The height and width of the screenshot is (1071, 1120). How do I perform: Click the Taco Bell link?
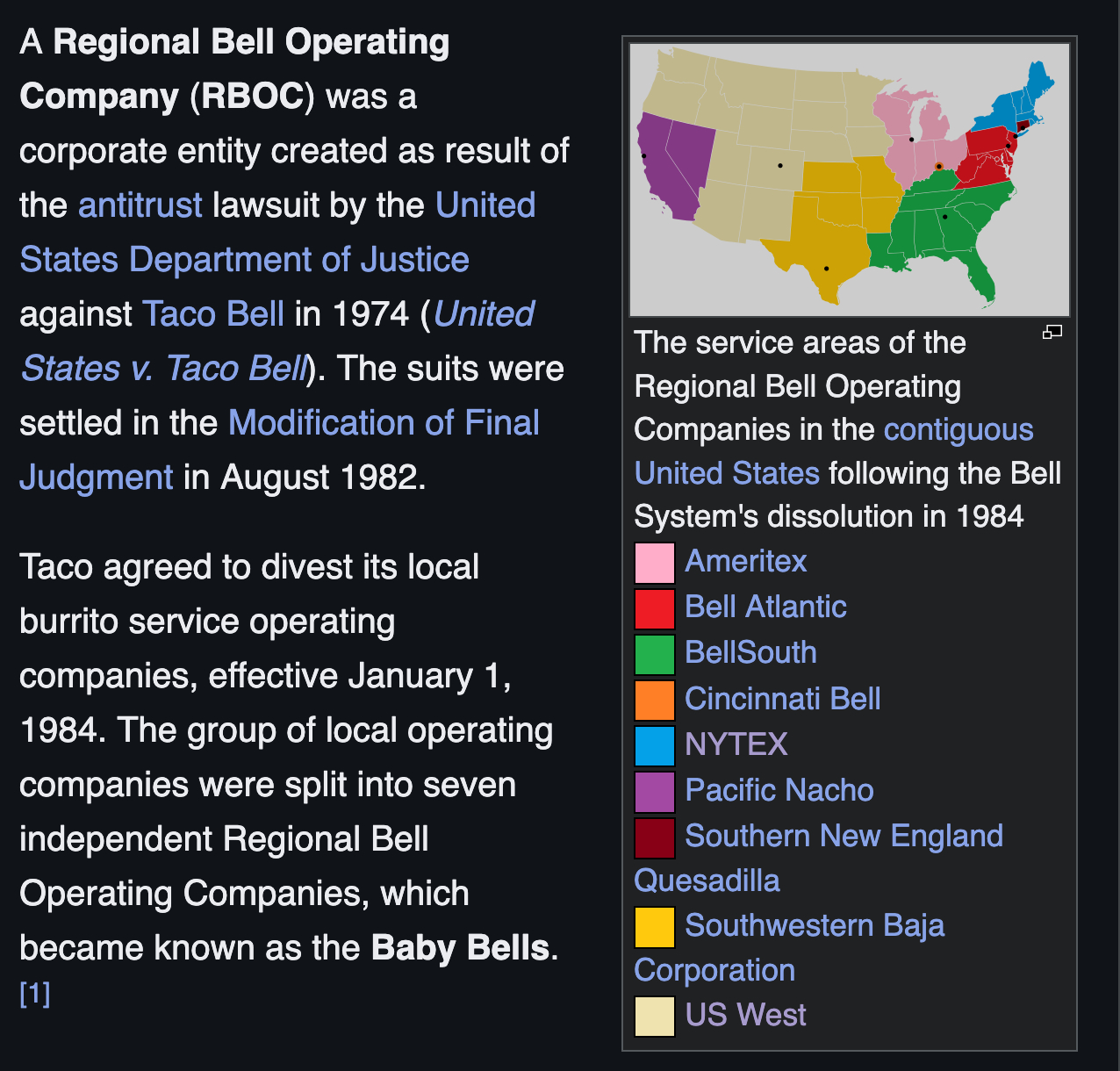[213, 314]
